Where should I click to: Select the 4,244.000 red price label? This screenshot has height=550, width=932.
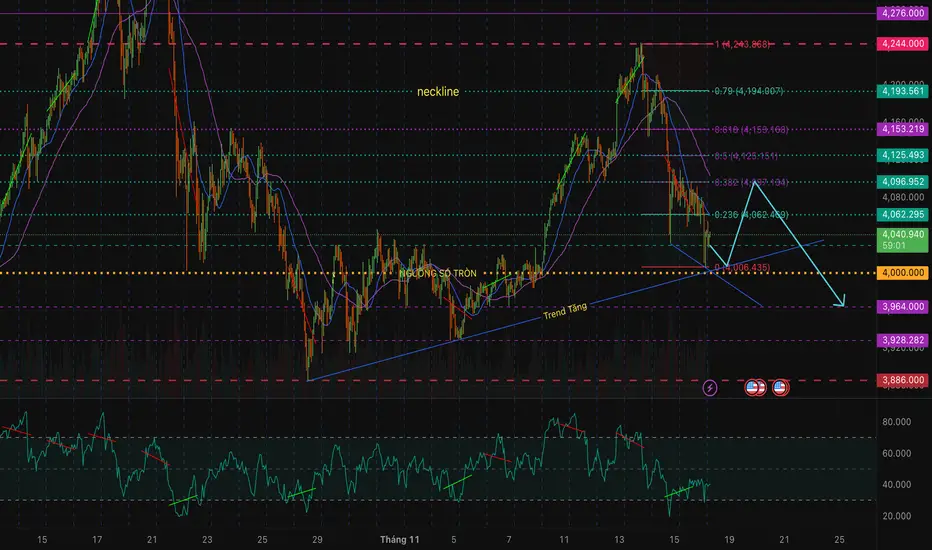coord(902,43)
